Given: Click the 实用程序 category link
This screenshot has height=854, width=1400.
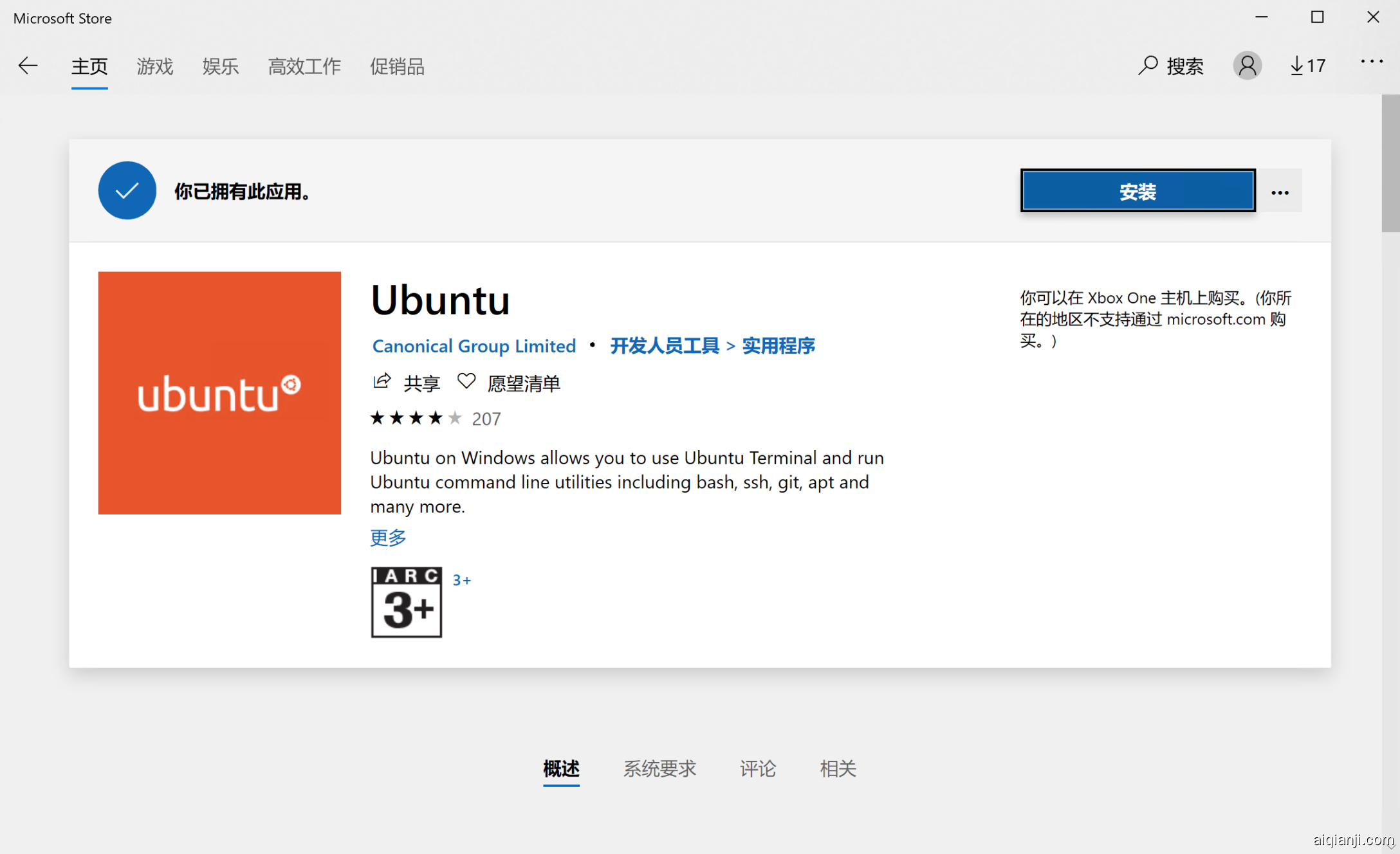Looking at the screenshot, I should (x=778, y=345).
